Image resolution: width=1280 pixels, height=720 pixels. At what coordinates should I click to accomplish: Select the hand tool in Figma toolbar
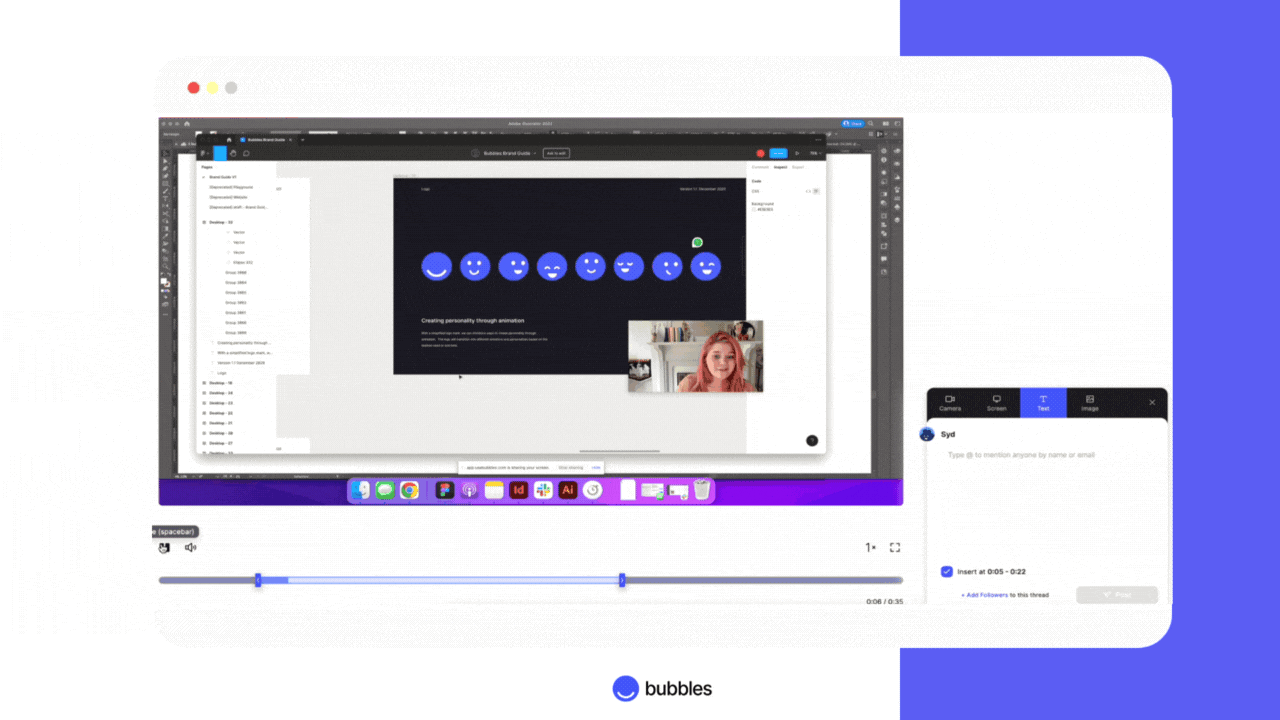click(233, 153)
